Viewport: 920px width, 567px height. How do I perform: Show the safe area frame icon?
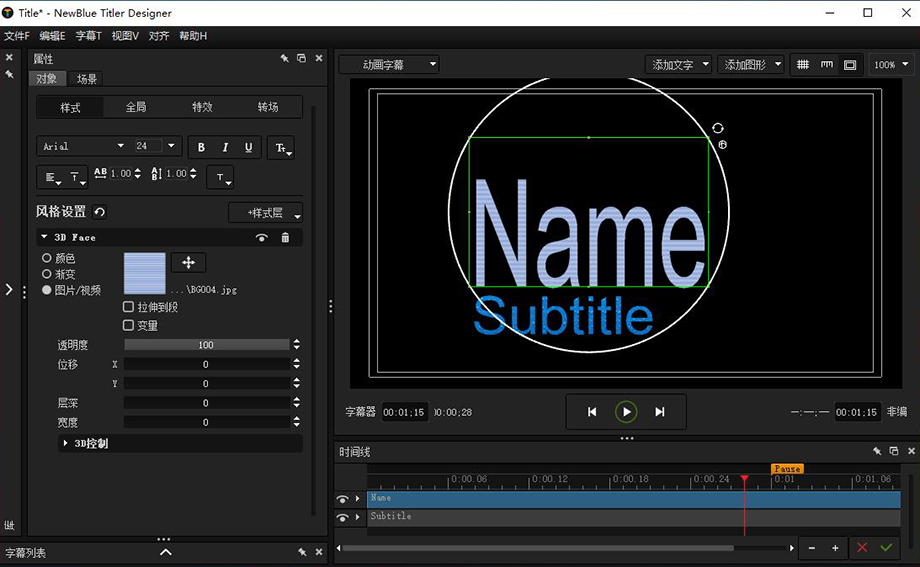[x=850, y=65]
